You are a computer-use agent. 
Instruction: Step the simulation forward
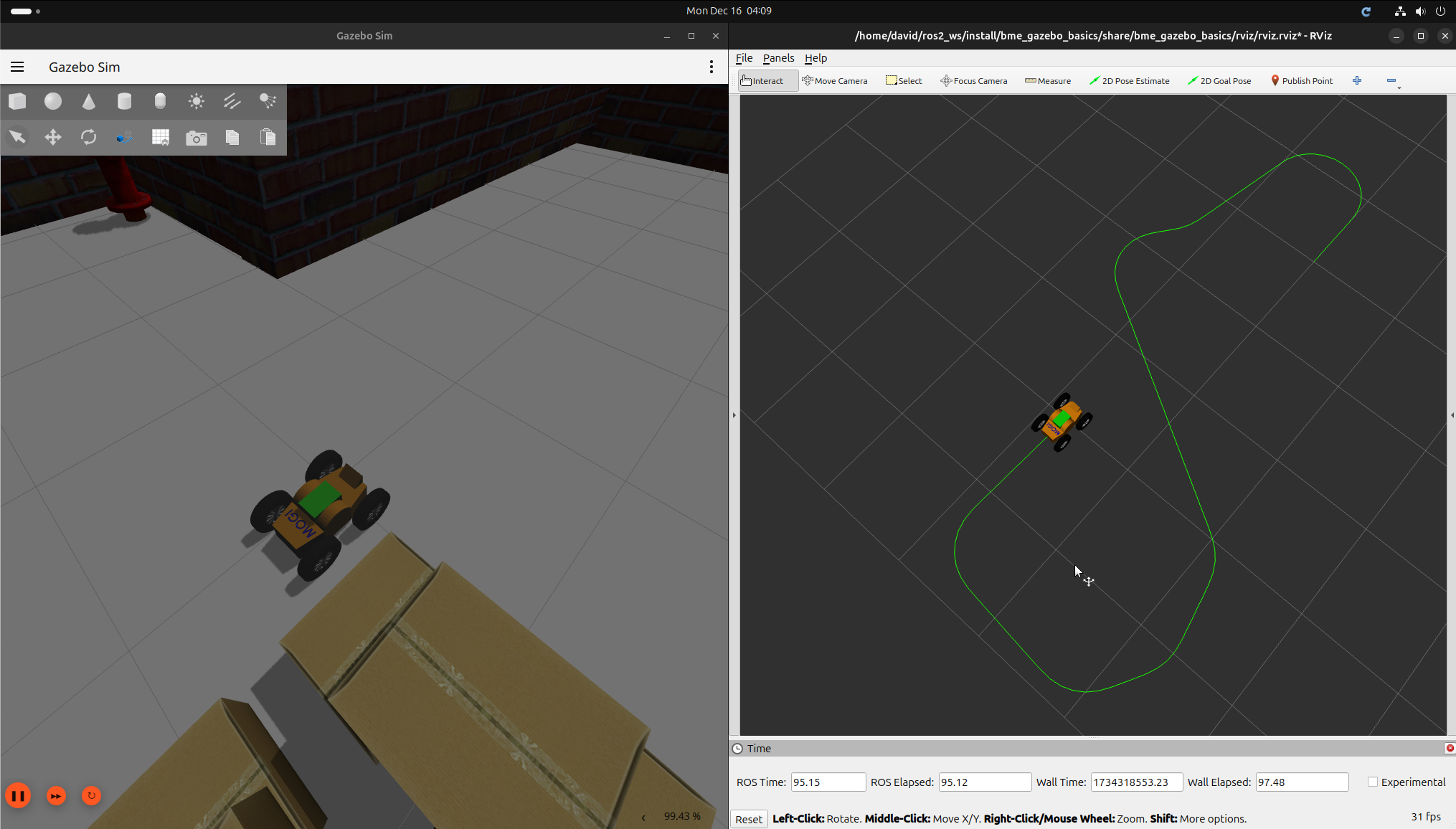click(56, 795)
